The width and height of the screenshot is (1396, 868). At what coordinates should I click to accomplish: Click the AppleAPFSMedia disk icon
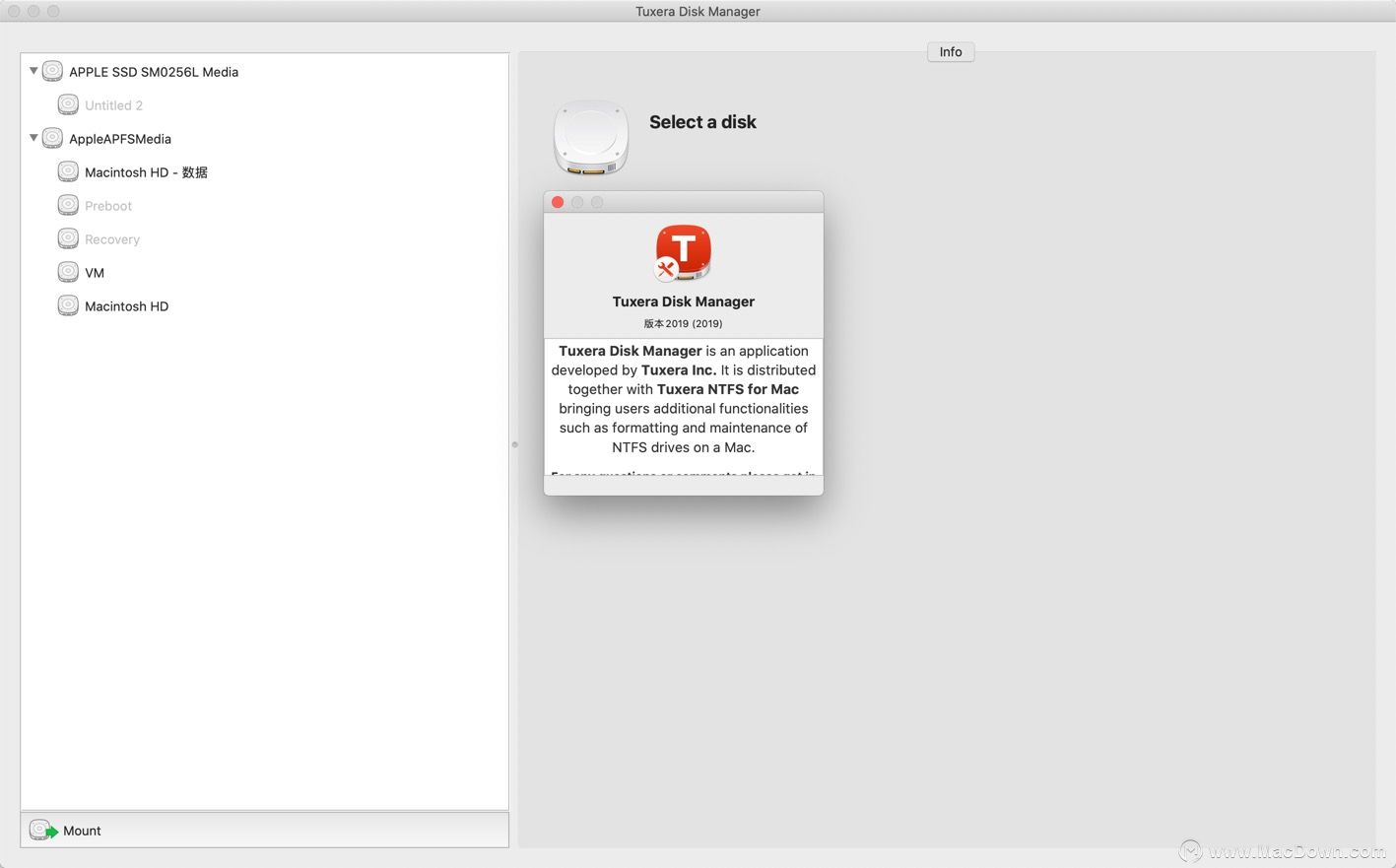[52, 138]
